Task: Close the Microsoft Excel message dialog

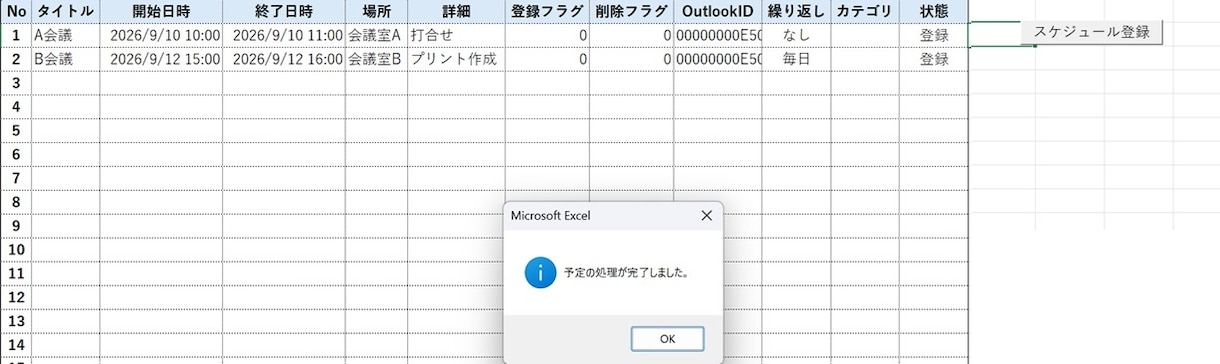Action: click(706, 215)
